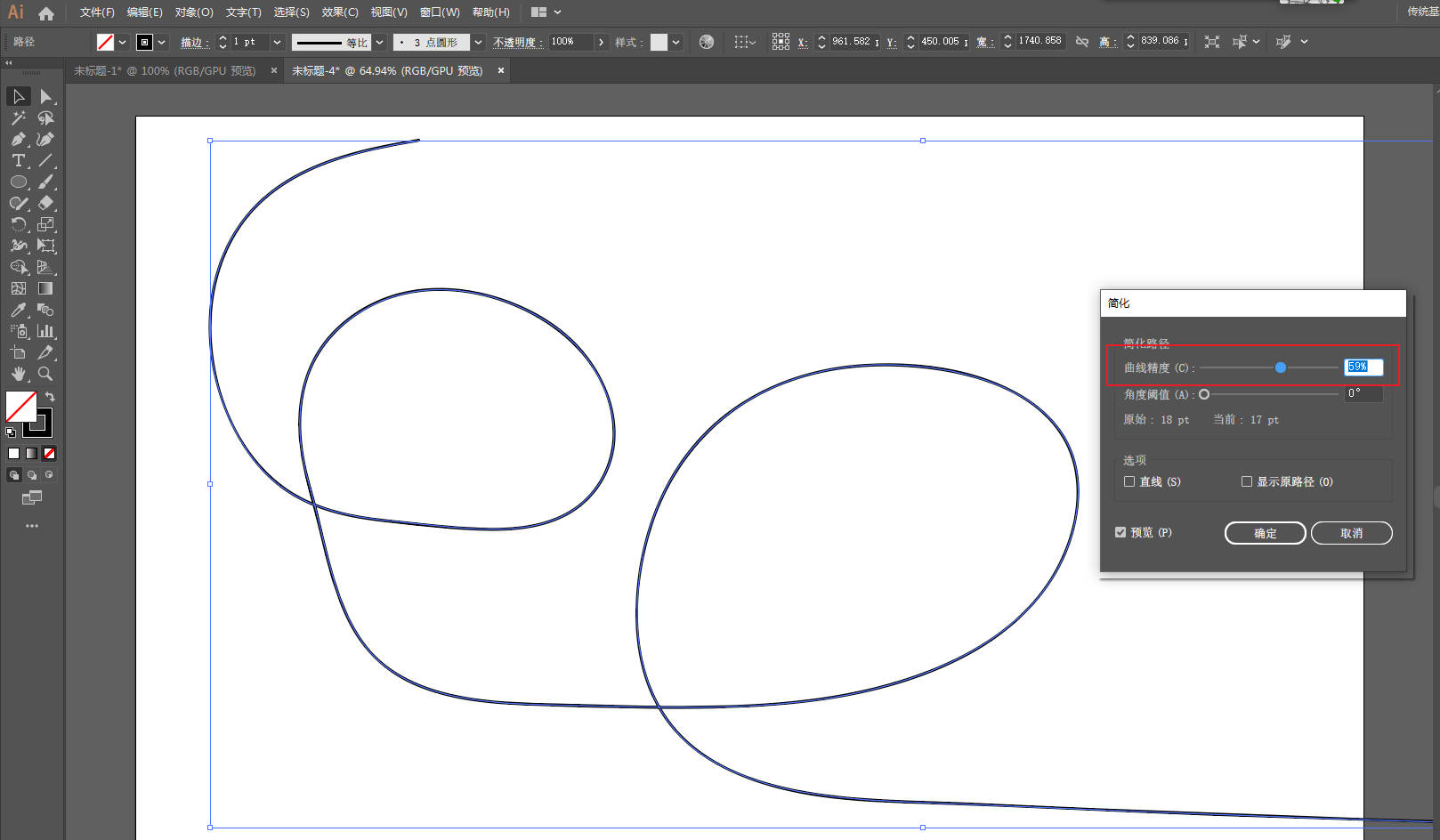
Task: Toggle the constrain width and height link
Action: pos(1082,42)
